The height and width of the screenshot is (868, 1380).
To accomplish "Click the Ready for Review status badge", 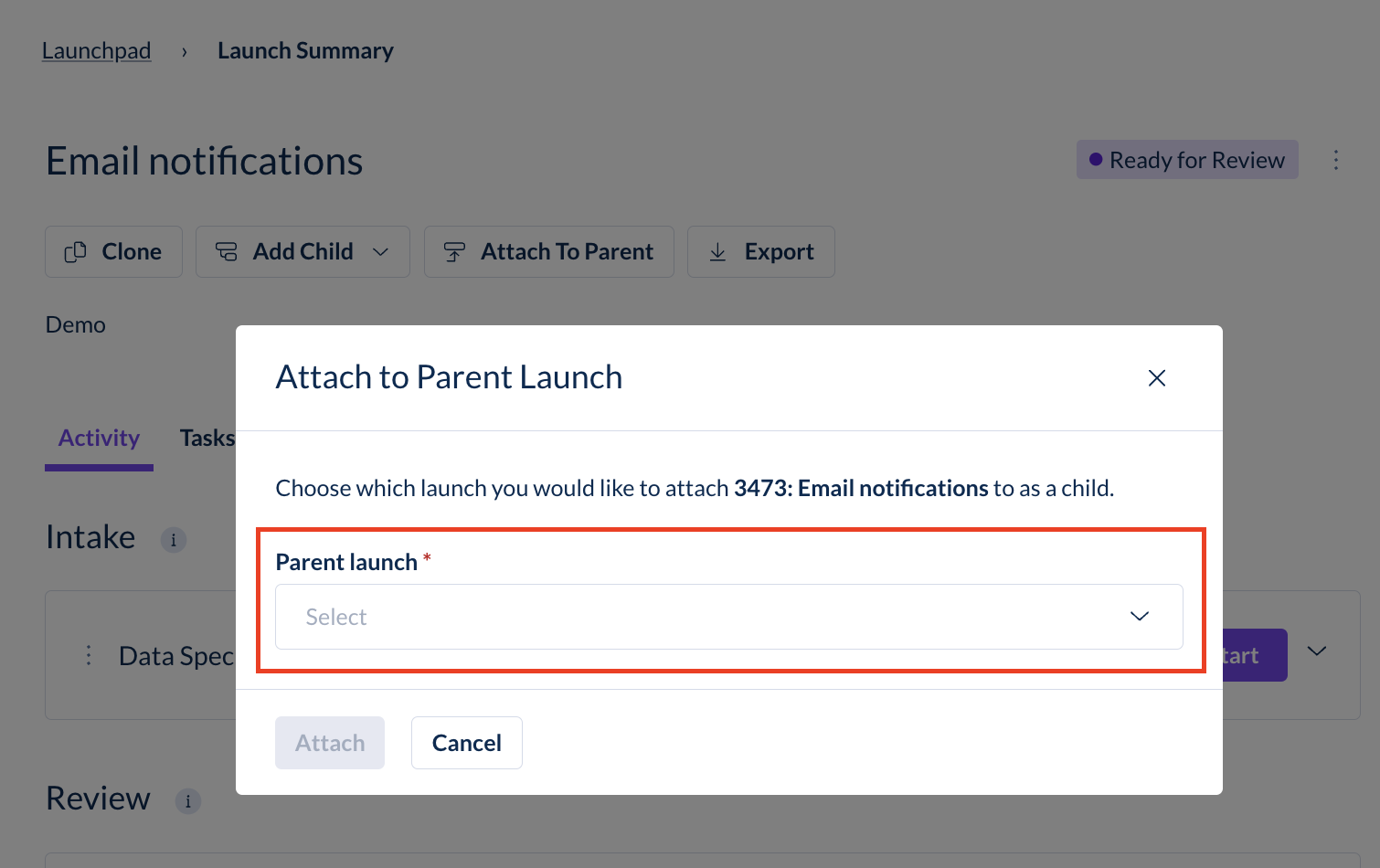I will point(1187,160).
